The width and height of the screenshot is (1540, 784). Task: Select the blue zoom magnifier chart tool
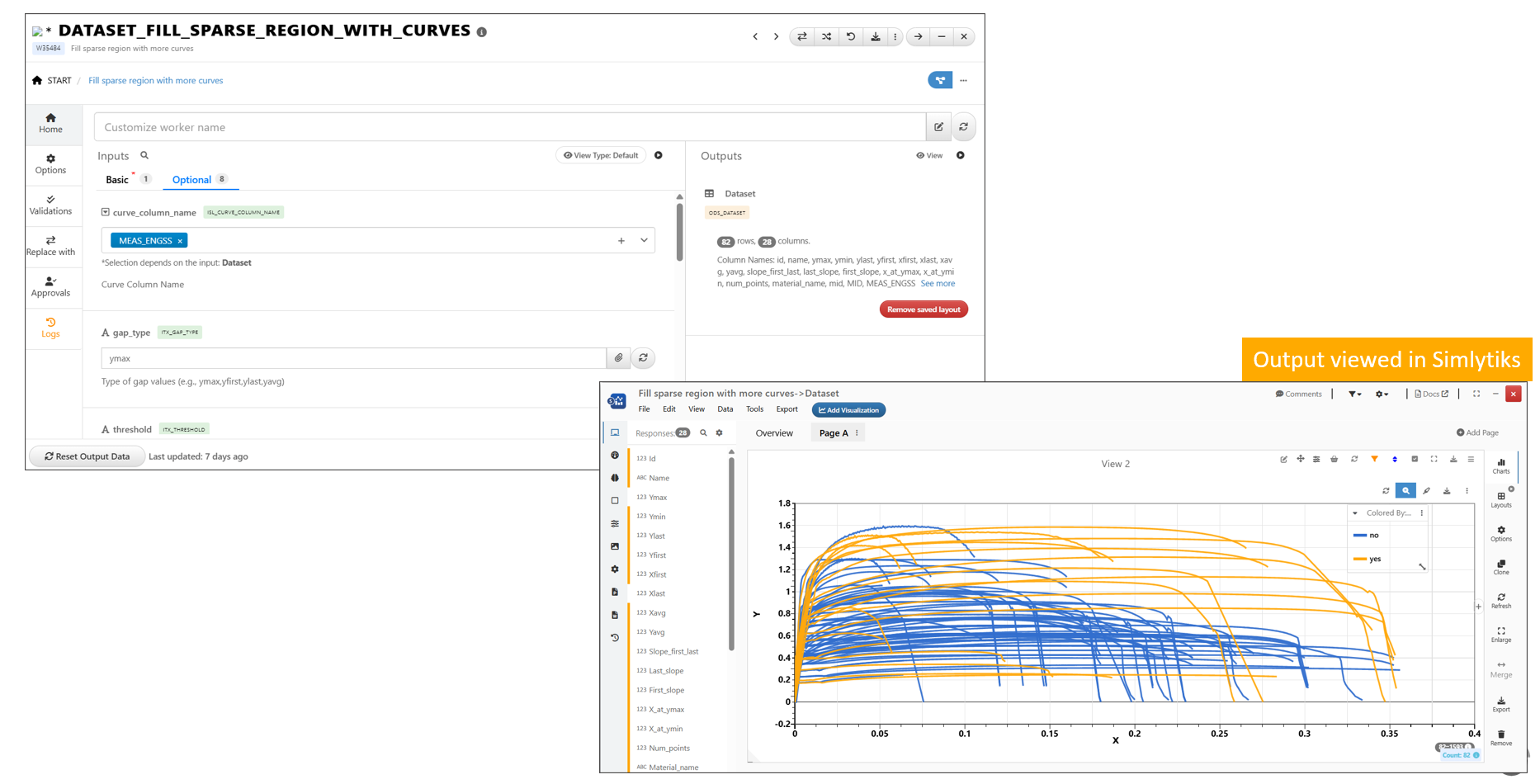[x=1405, y=491]
